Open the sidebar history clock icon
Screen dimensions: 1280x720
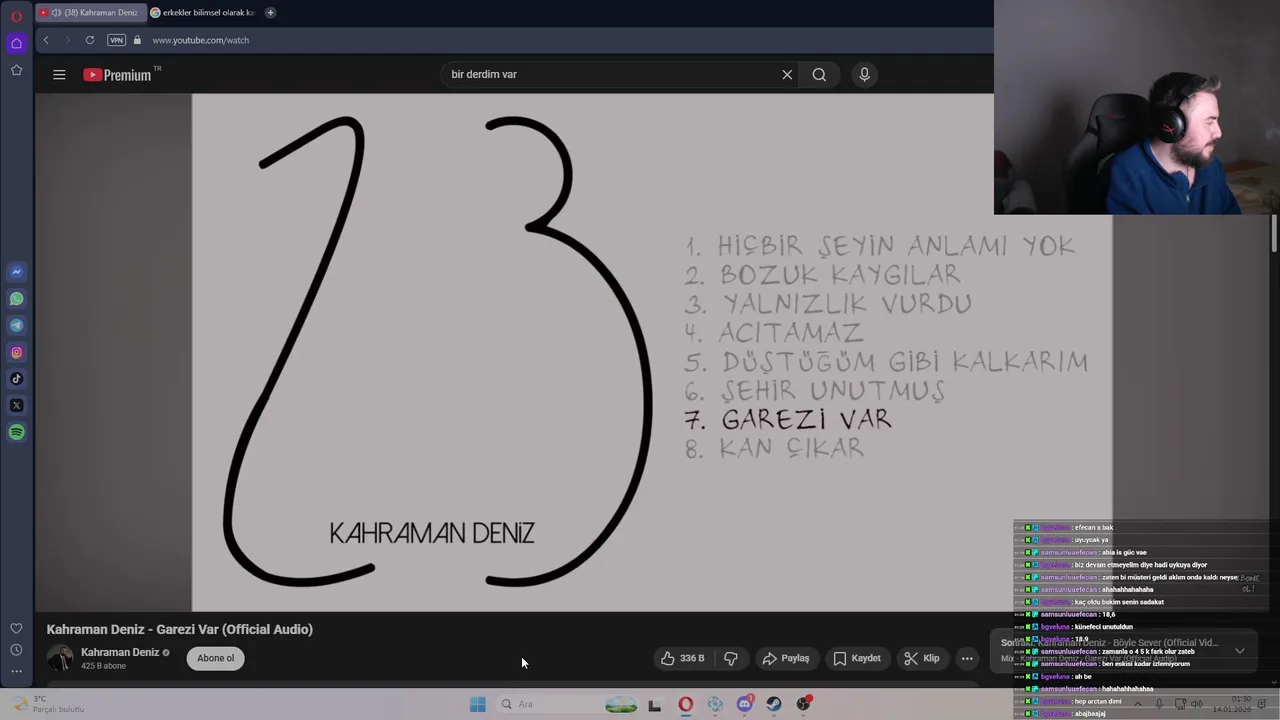tap(16, 650)
